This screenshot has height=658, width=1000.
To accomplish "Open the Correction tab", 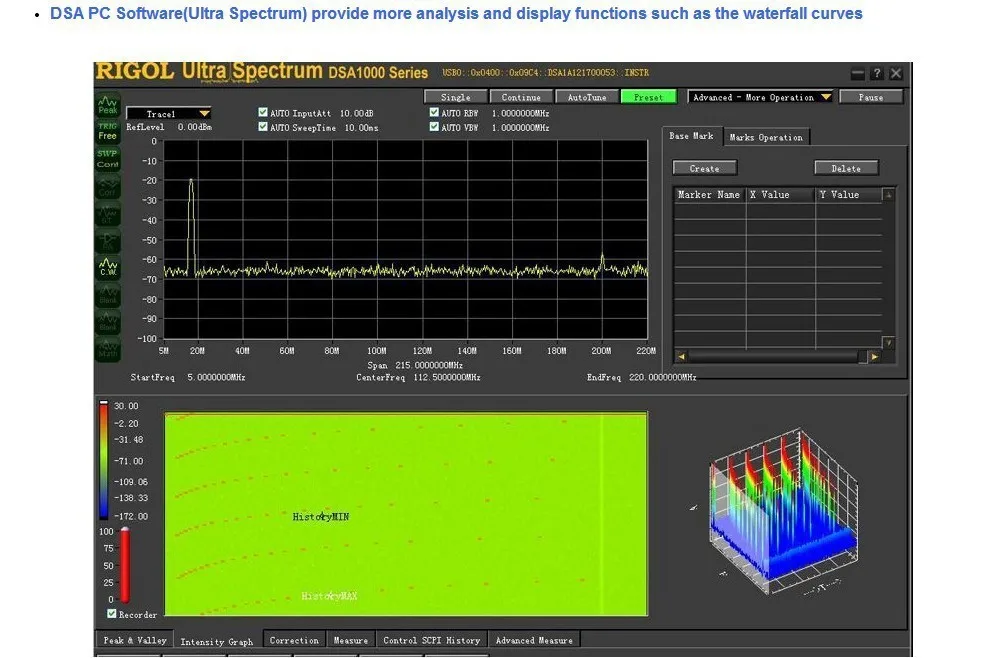I will tap(294, 640).
